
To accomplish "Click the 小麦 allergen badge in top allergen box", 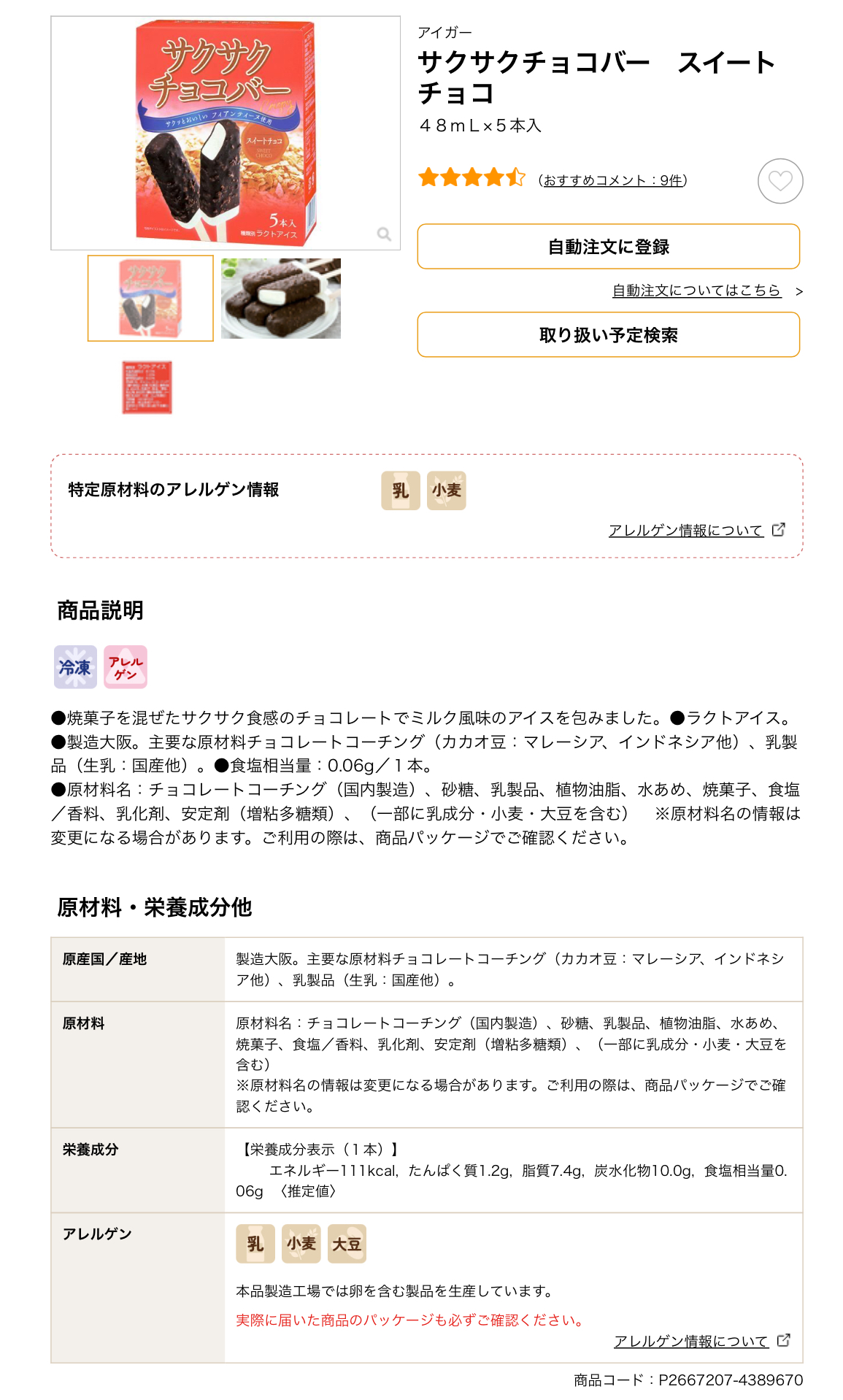I will pos(446,491).
